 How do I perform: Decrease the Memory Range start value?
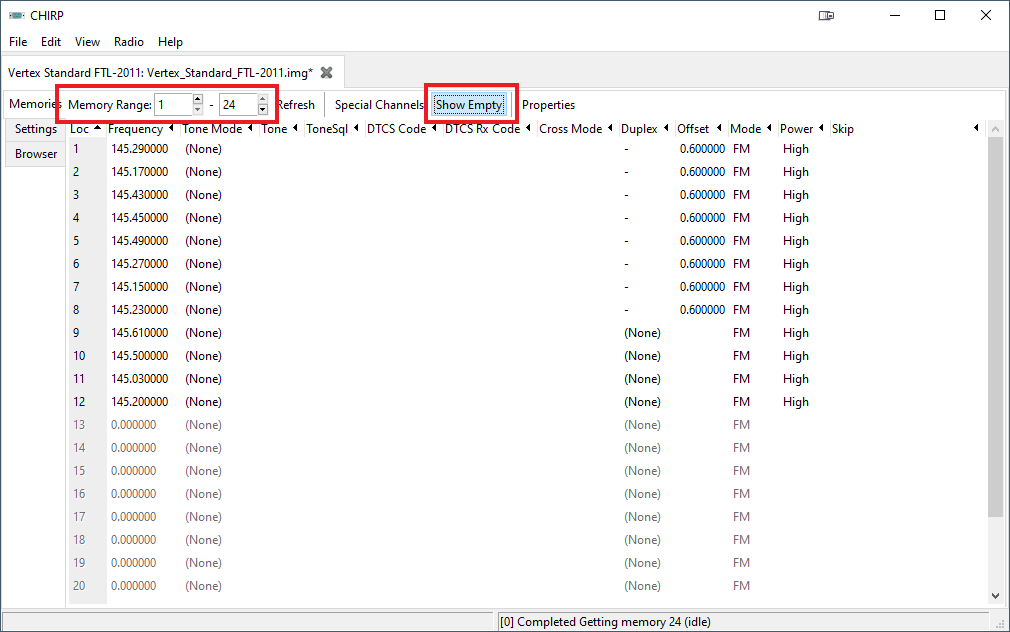point(198,110)
